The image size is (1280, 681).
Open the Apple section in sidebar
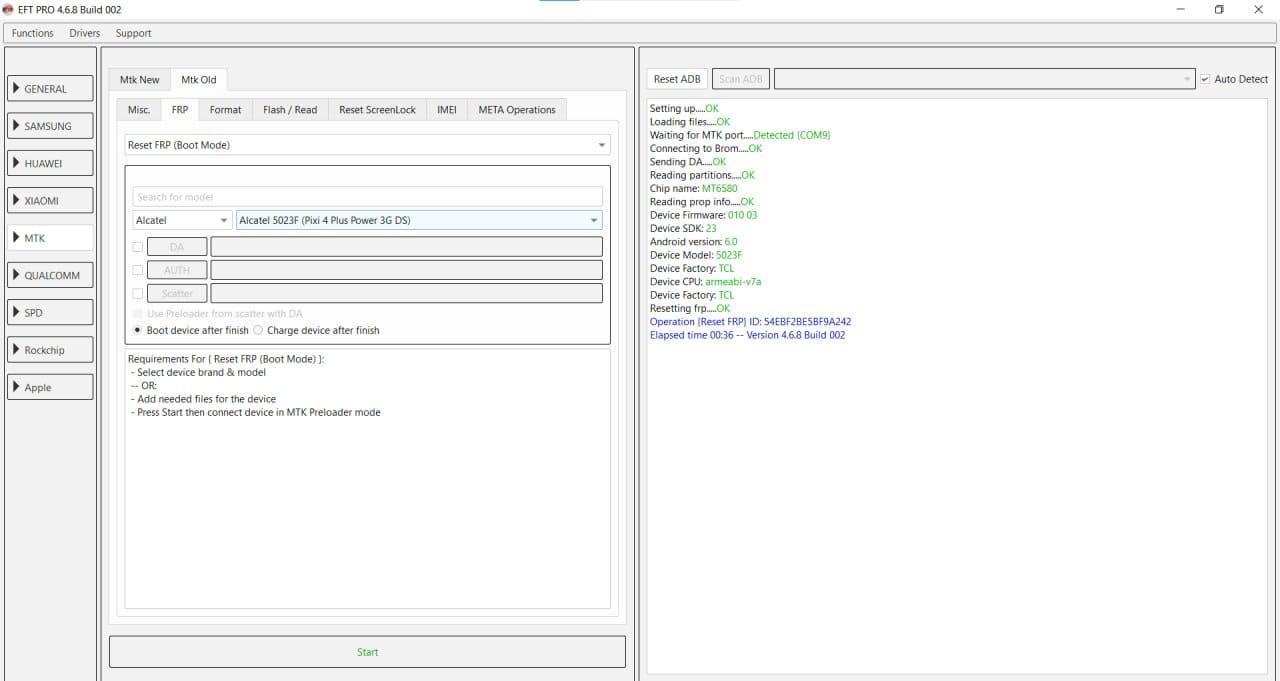50,387
